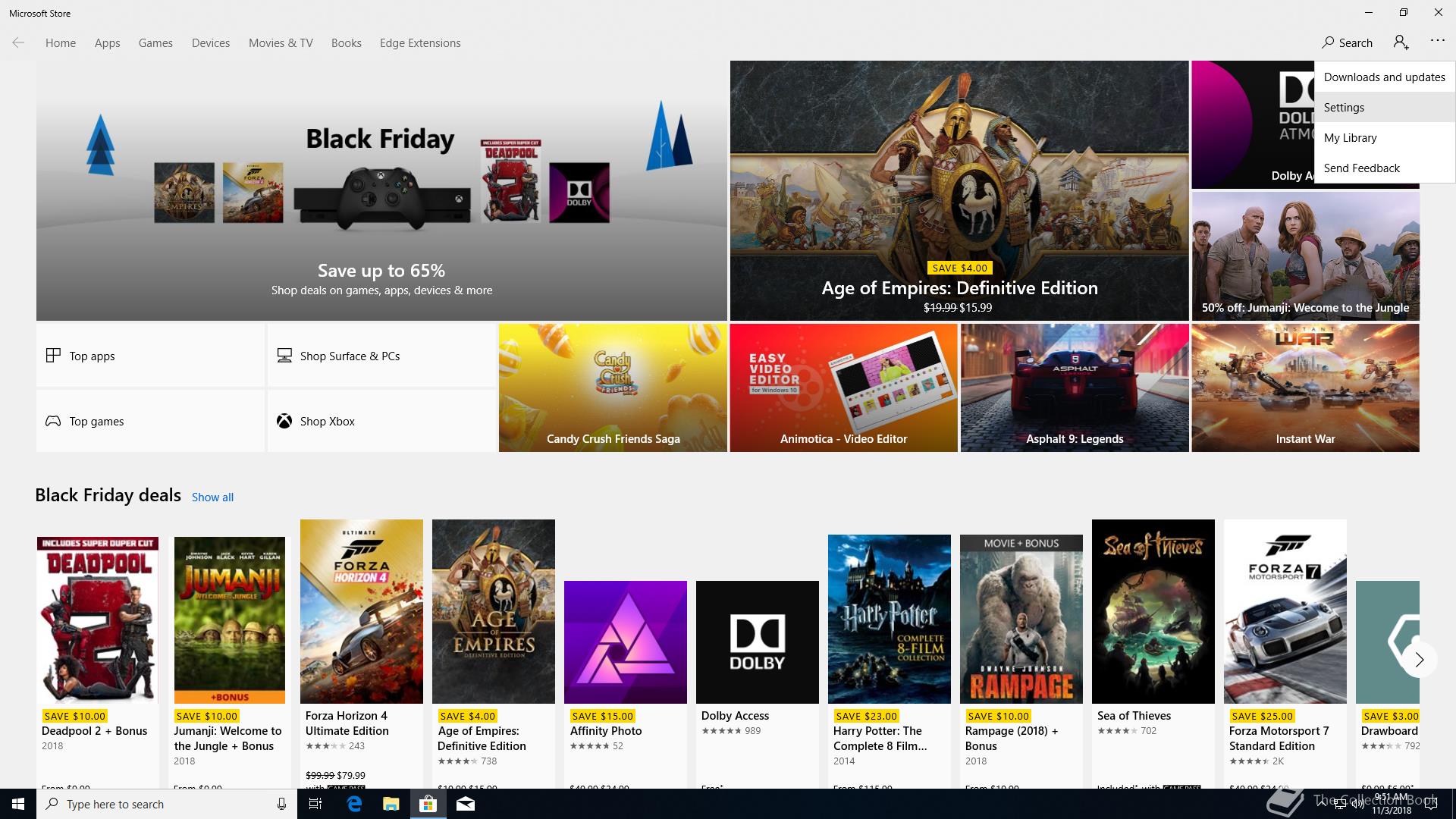Open Age of Empires: Definitive Edition banner
Image resolution: width=1456 pixels, height=819 pixels.
pos(959,190)
